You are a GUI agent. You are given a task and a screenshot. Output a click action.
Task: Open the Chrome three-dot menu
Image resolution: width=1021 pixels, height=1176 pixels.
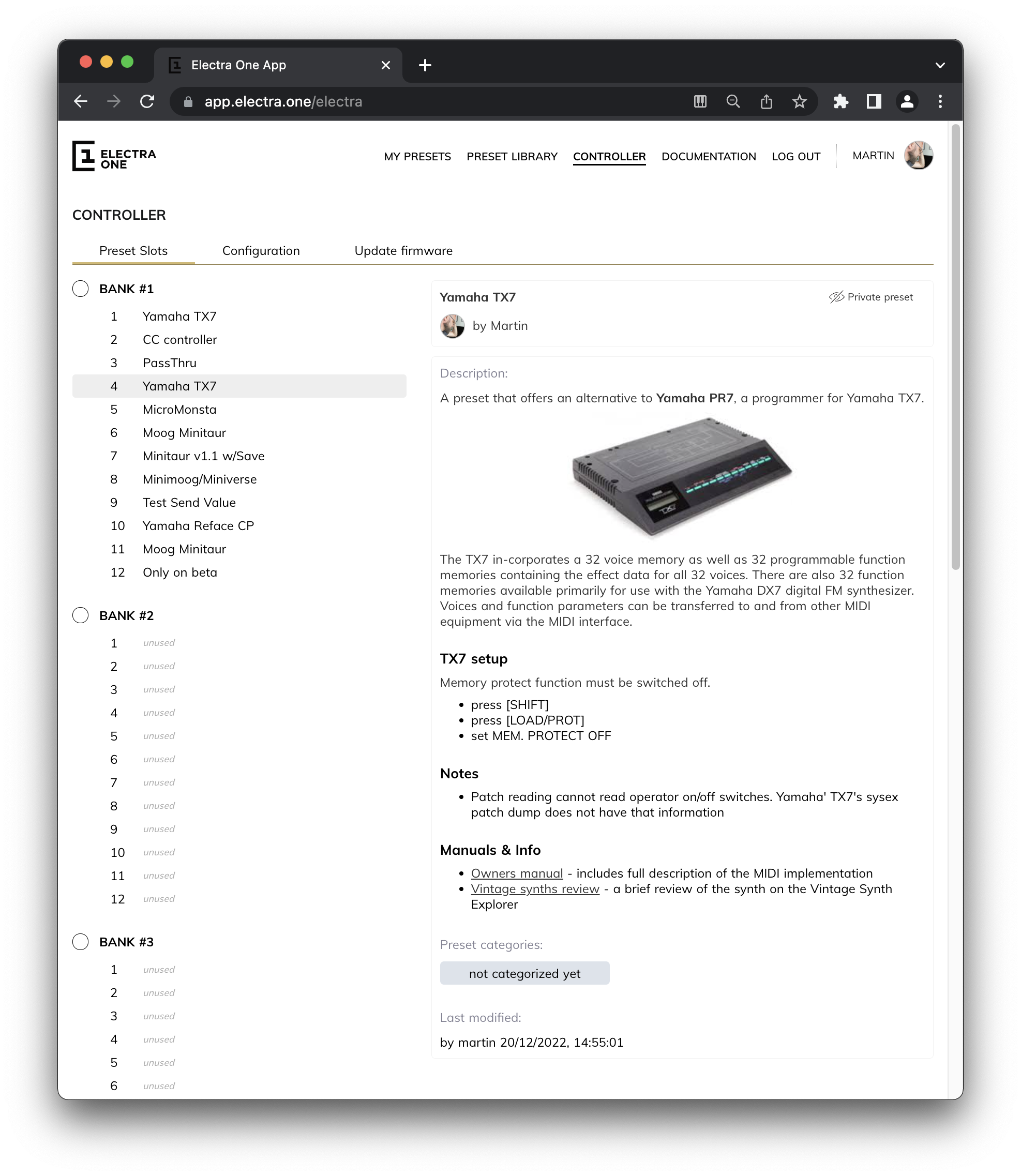tap(940, 101)
